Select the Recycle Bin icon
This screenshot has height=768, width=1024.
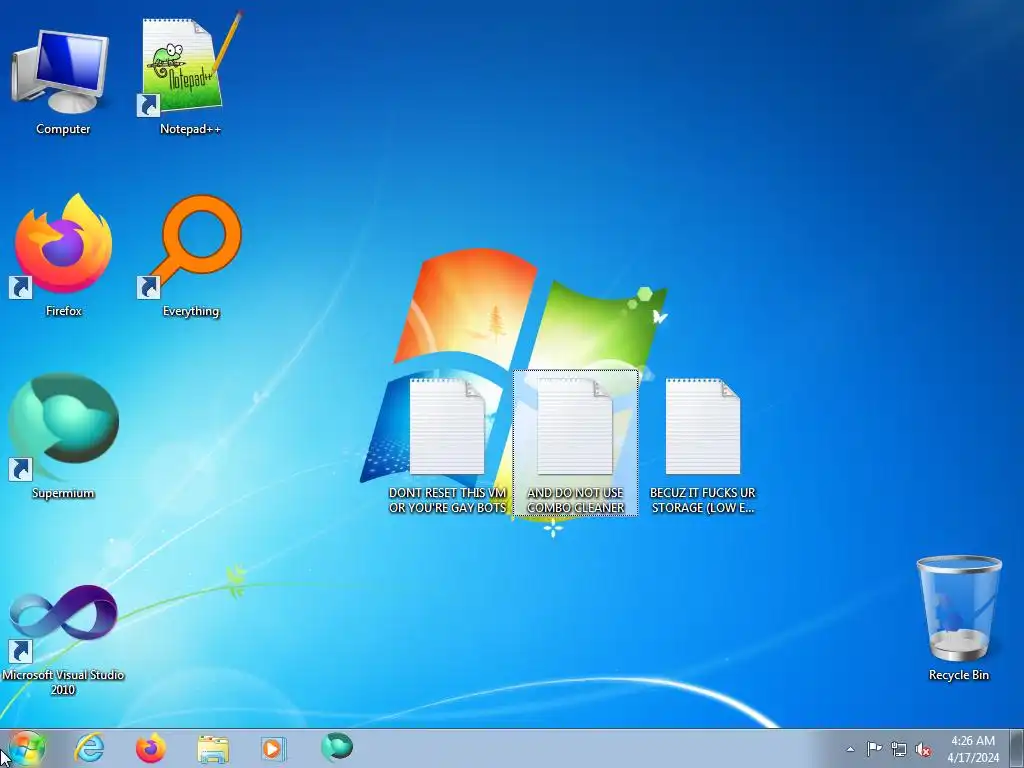tap(958, 617)
